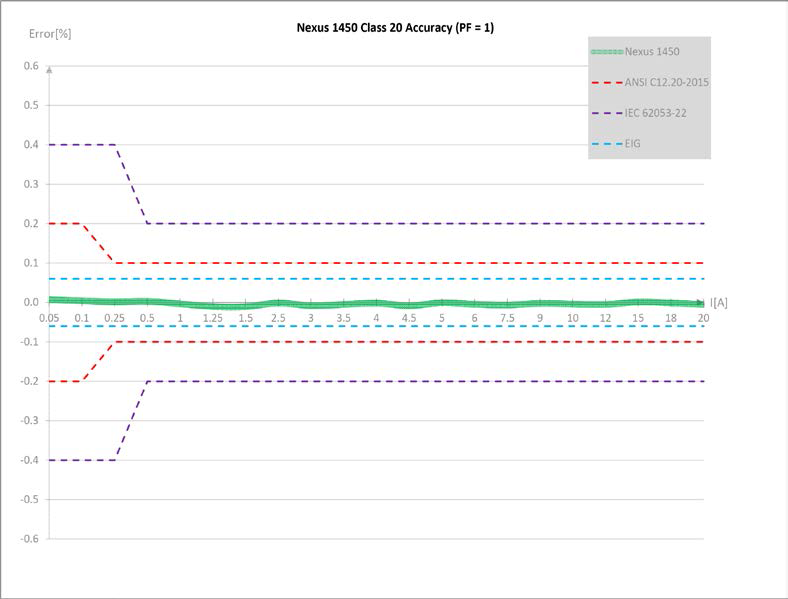Click the x-axis label "18"
788x599 pixels.
coord(671,318)
